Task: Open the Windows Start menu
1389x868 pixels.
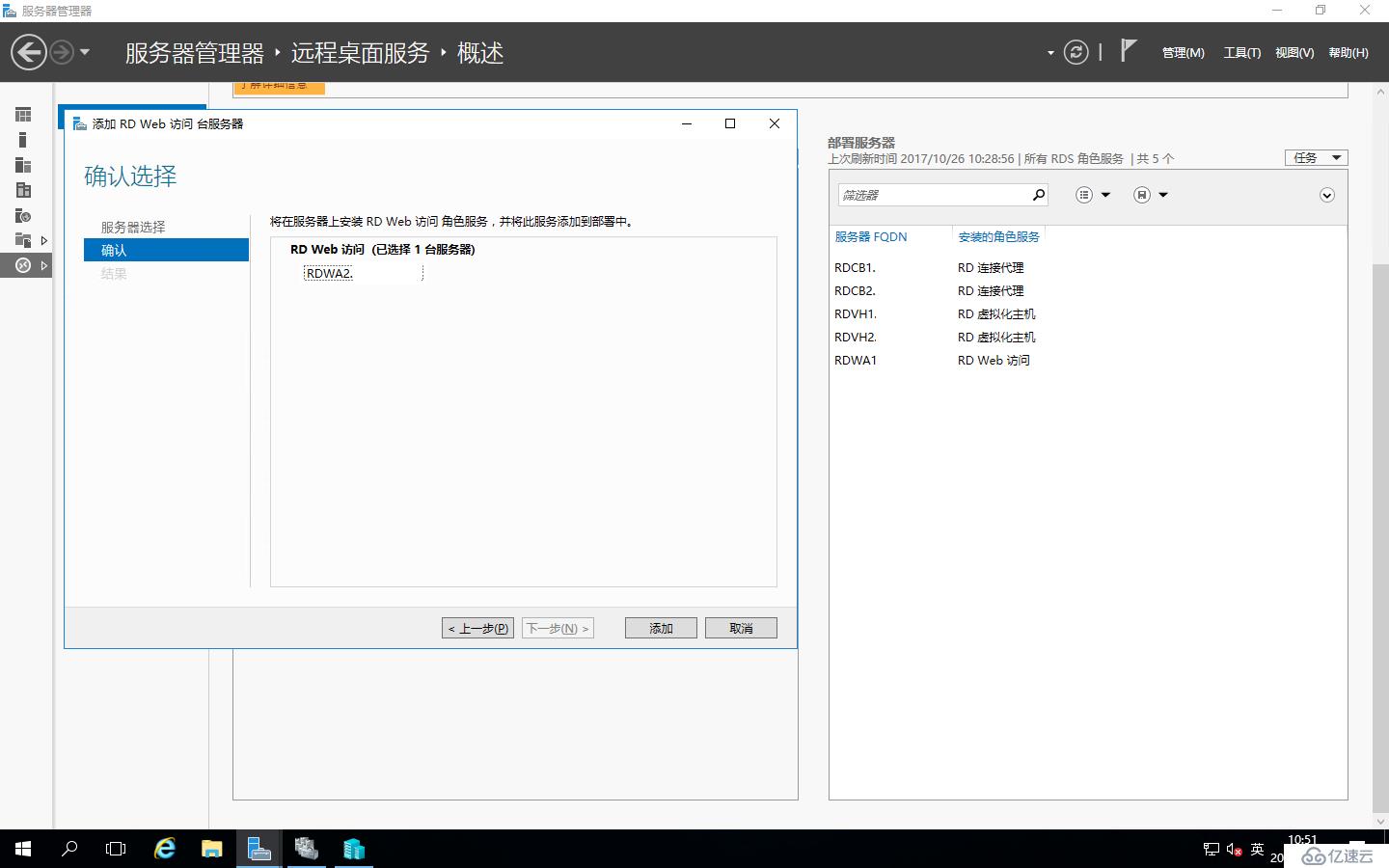Action: click(23, 849)
